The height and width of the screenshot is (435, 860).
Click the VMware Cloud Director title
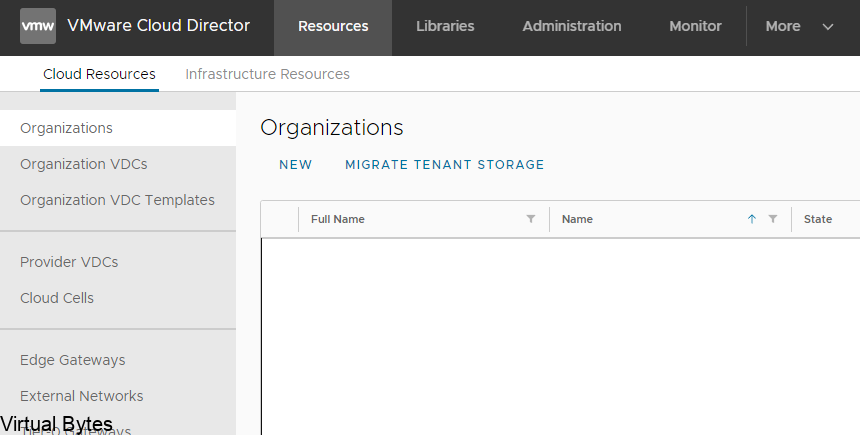pos(159,25)
